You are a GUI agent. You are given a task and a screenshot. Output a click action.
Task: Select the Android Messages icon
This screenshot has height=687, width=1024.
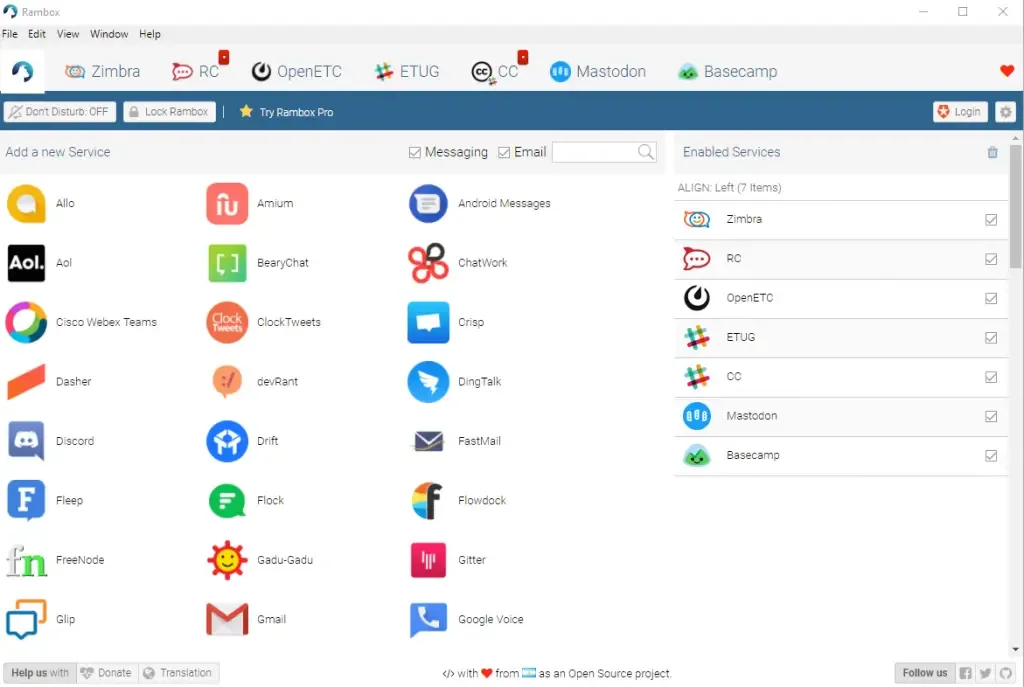click(428, 204)
